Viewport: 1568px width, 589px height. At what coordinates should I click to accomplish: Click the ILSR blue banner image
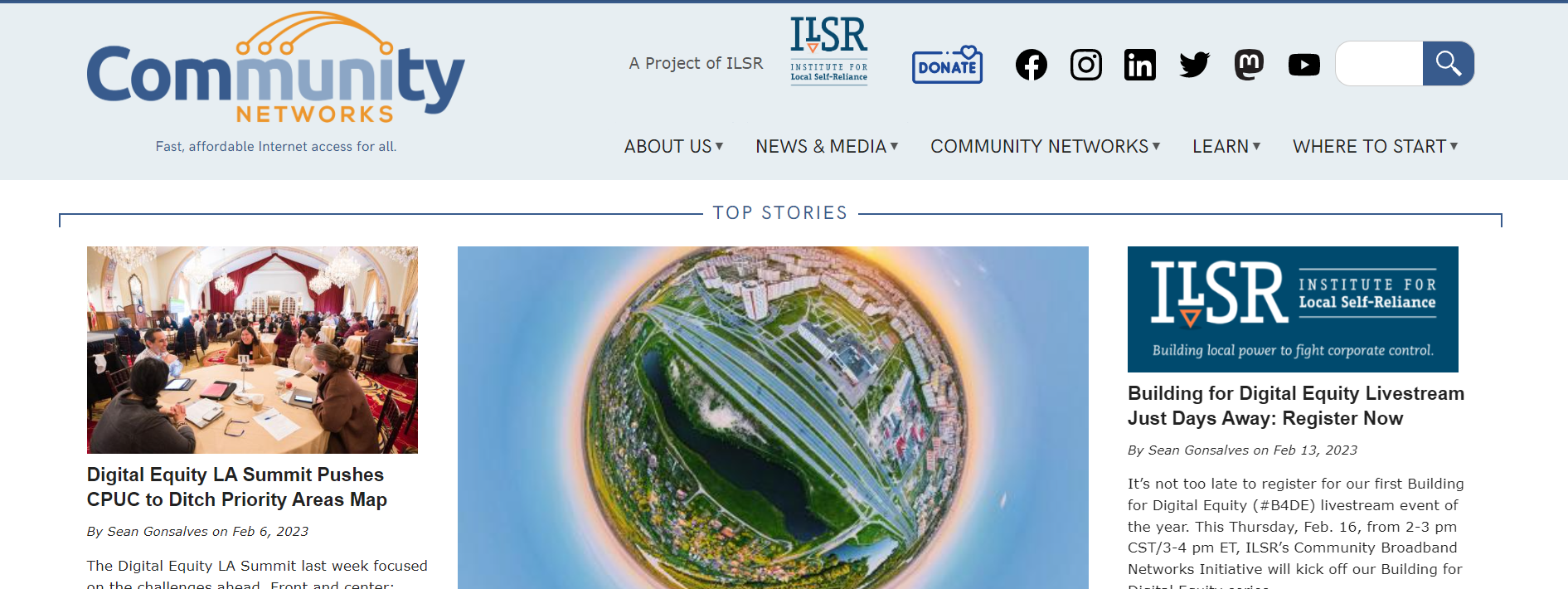coord(1293,309)
